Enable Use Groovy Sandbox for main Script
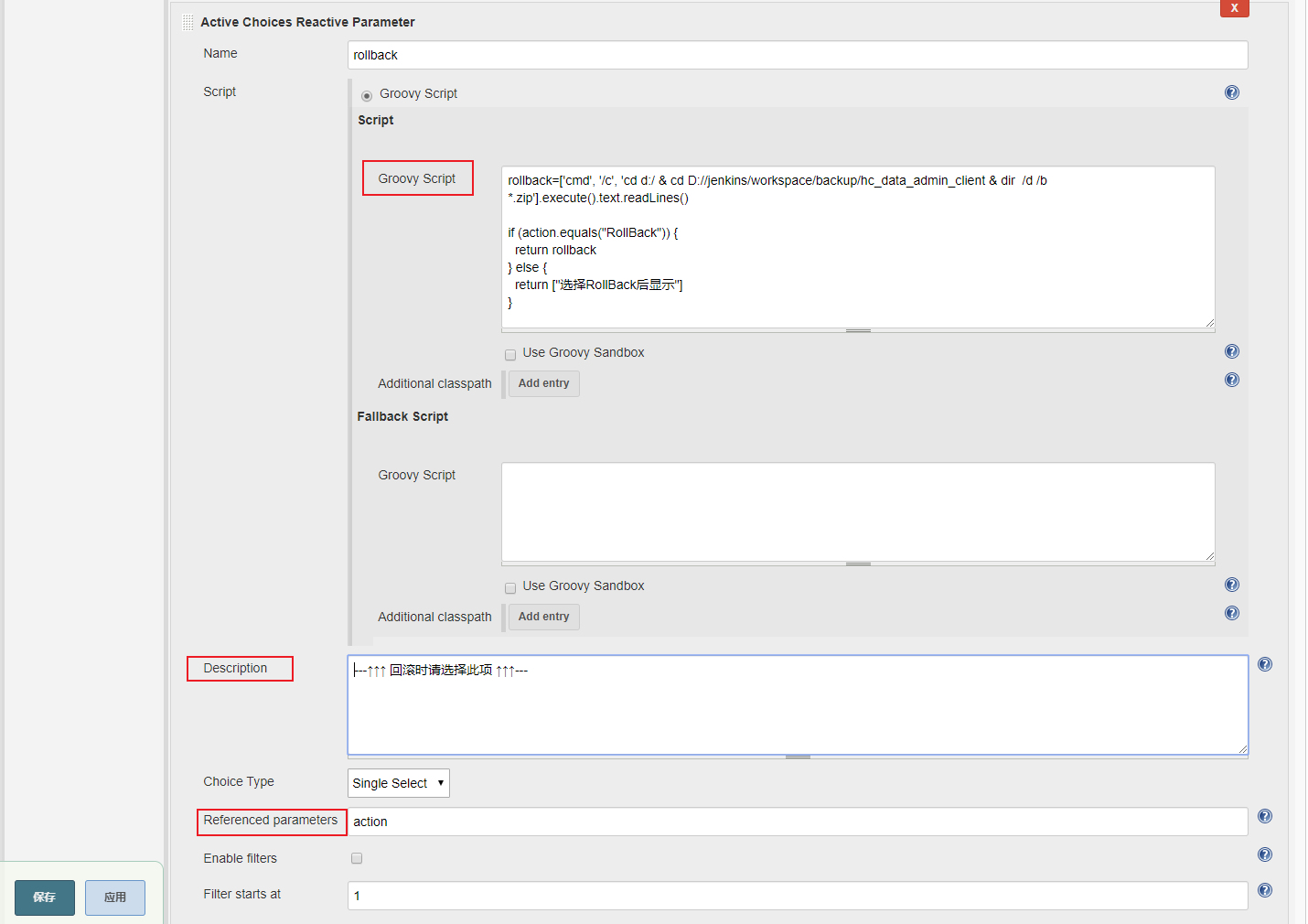Image resolution: width=1308 pixels, height=924 pixels. tap(510, 355)
